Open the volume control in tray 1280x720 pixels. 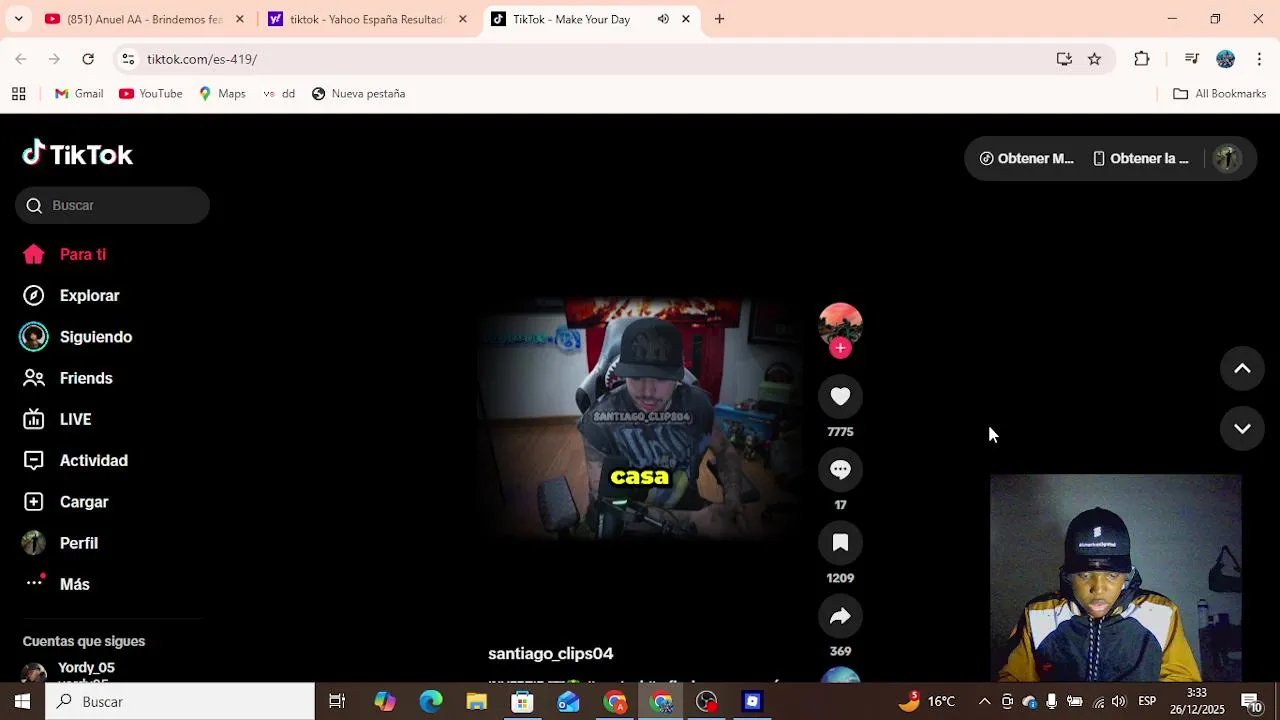(x=1118, y=702)
